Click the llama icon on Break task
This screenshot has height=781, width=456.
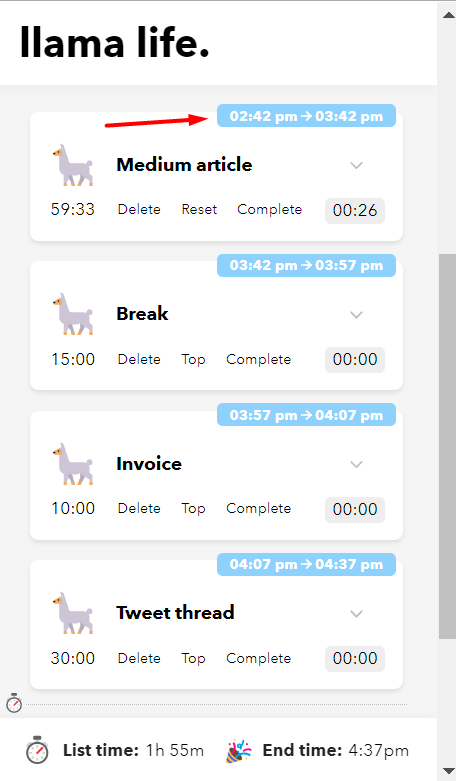pyautogui.click(x=73, y=314)
